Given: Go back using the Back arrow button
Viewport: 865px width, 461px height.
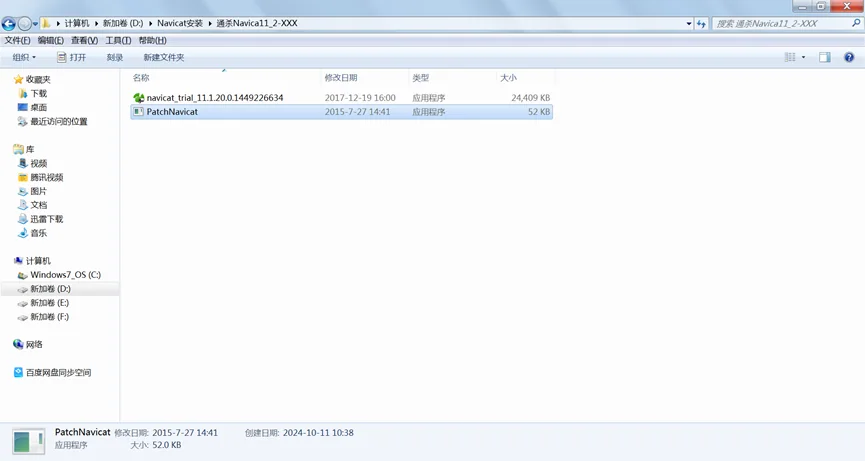Looking at the screenshot, I should pos(8,24).
